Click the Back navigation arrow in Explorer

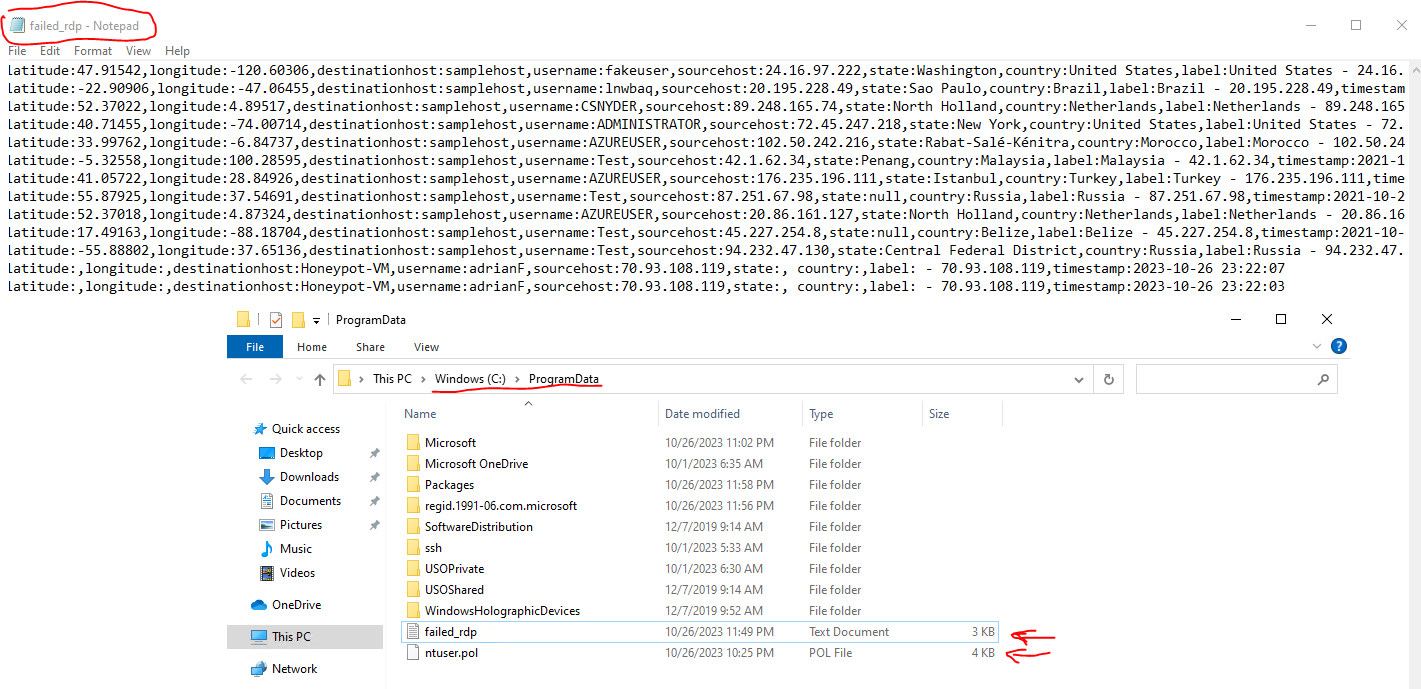pos(246,380)
